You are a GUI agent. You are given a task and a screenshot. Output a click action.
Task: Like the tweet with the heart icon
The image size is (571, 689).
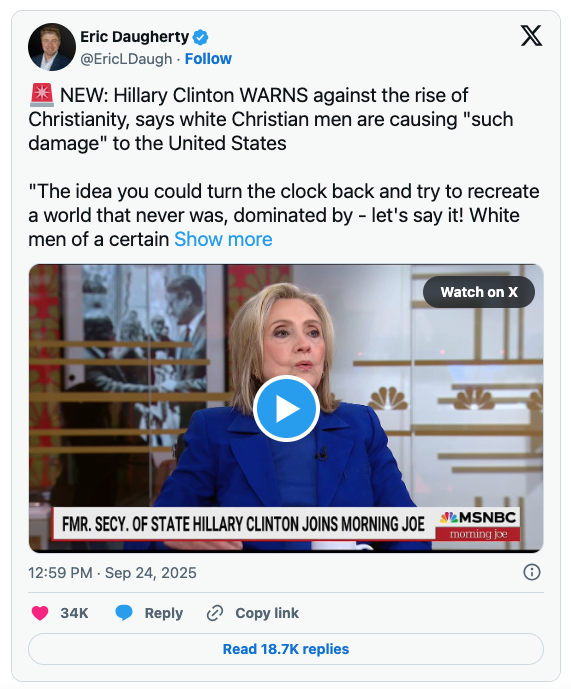tap(40, 613)
